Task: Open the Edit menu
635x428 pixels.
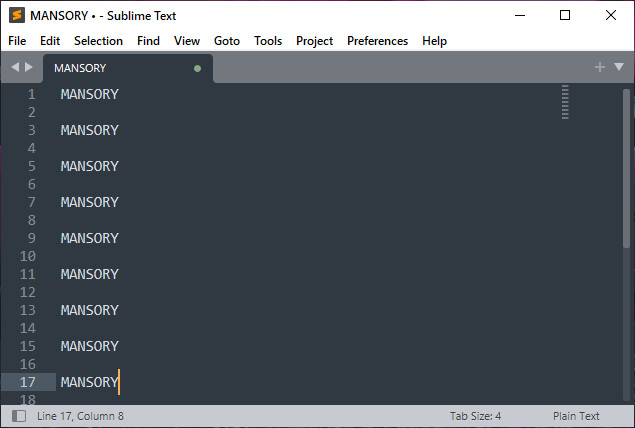Action: coord(50,41)
